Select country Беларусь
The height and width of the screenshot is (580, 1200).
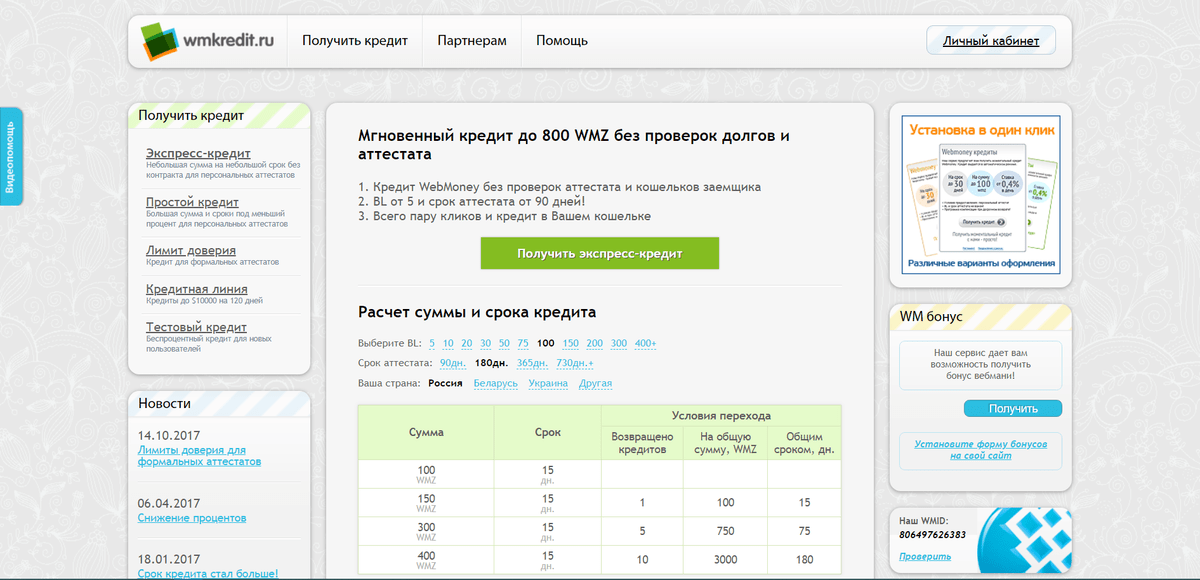(x=496, y=383)
